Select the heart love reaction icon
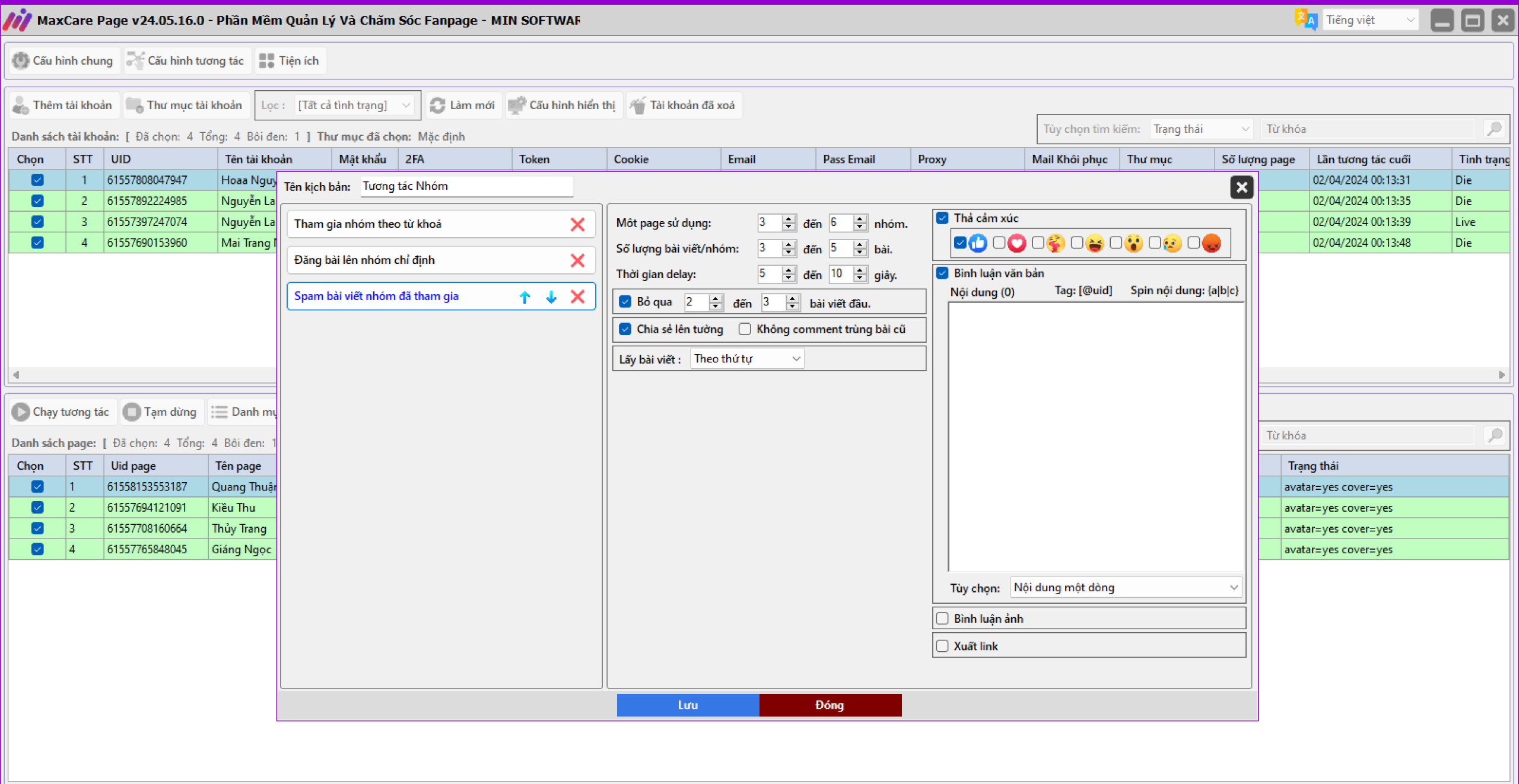The height and width of the screenshot is (784, 1519). click(x=1016, y=243)
